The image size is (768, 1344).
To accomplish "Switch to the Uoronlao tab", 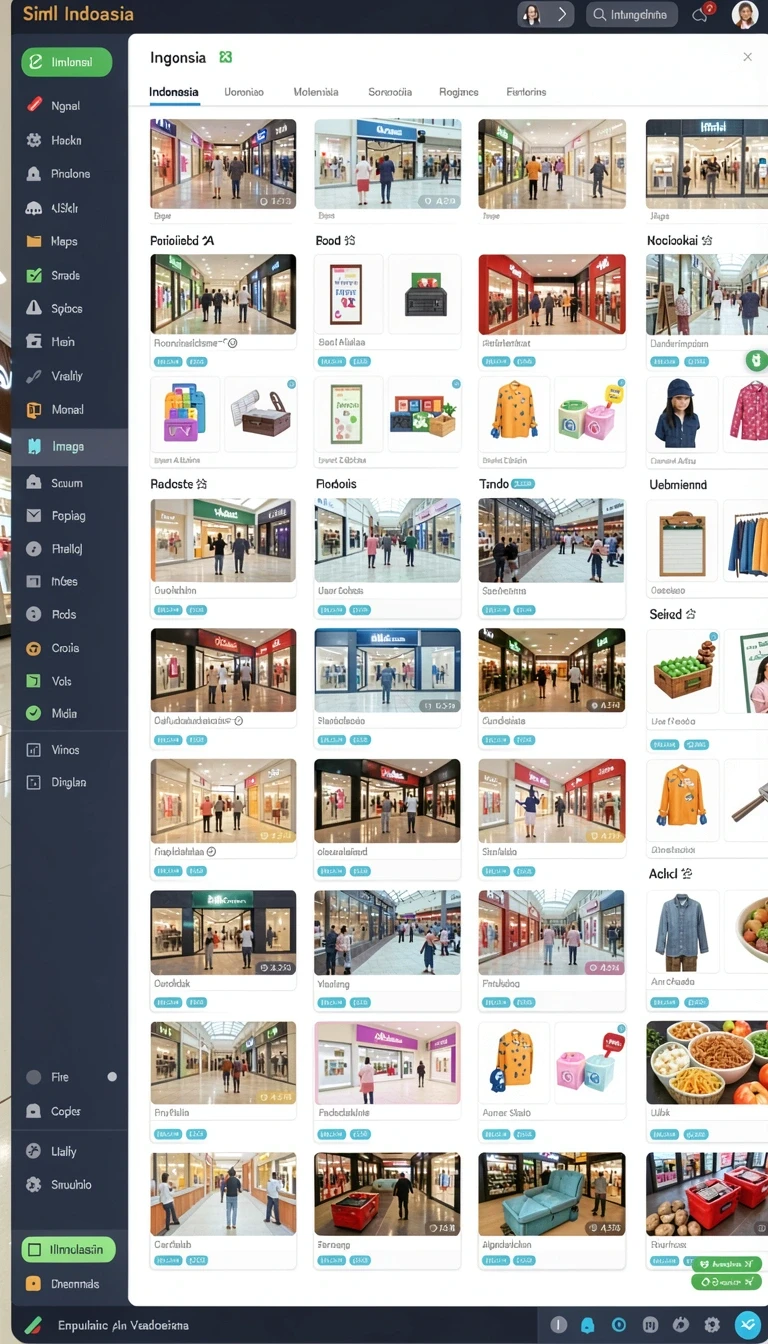I will (244, 92).
